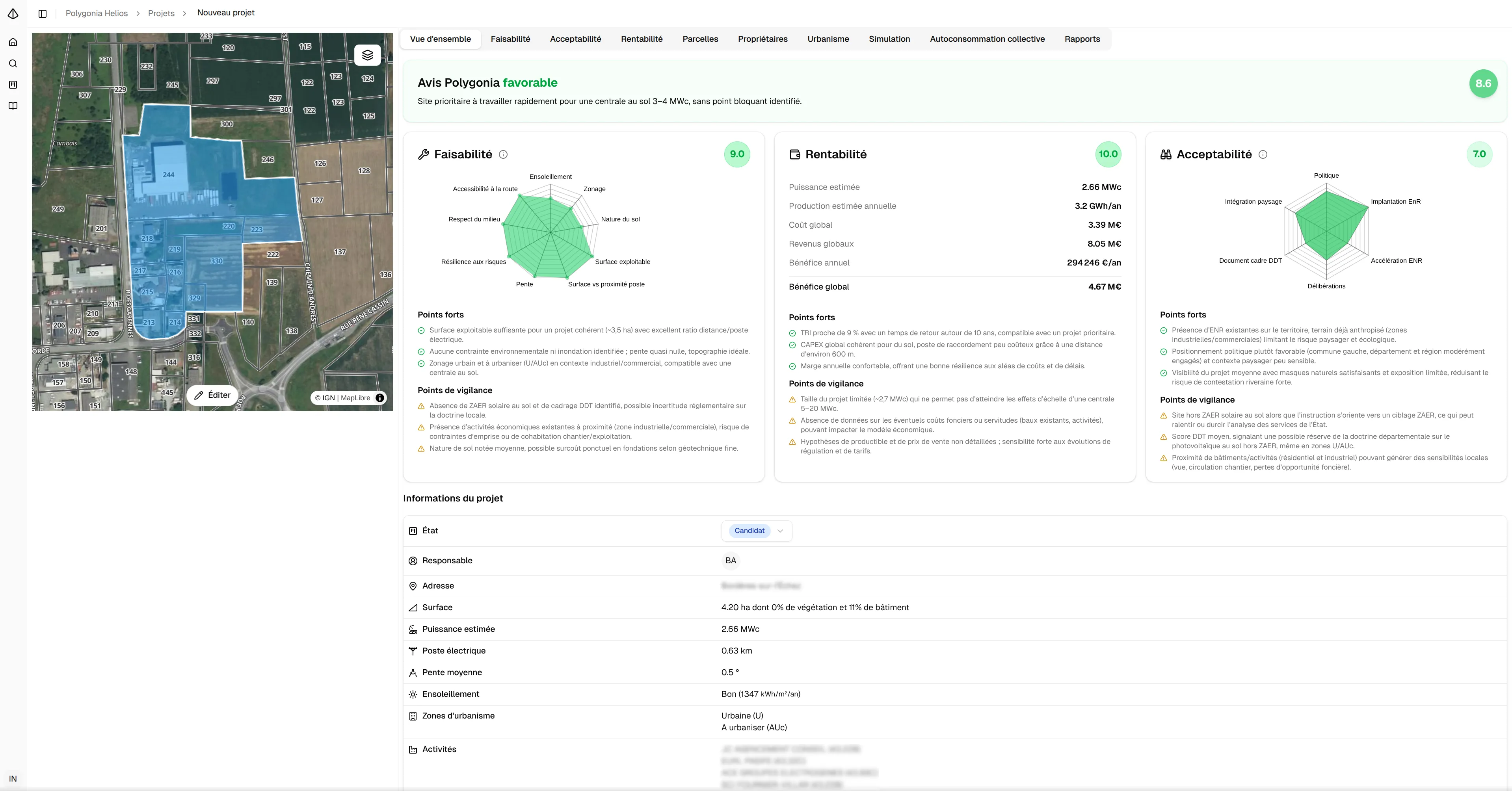Click the Pente moyenne row icon
1512x791 pixels.
[x=413, y=672]
